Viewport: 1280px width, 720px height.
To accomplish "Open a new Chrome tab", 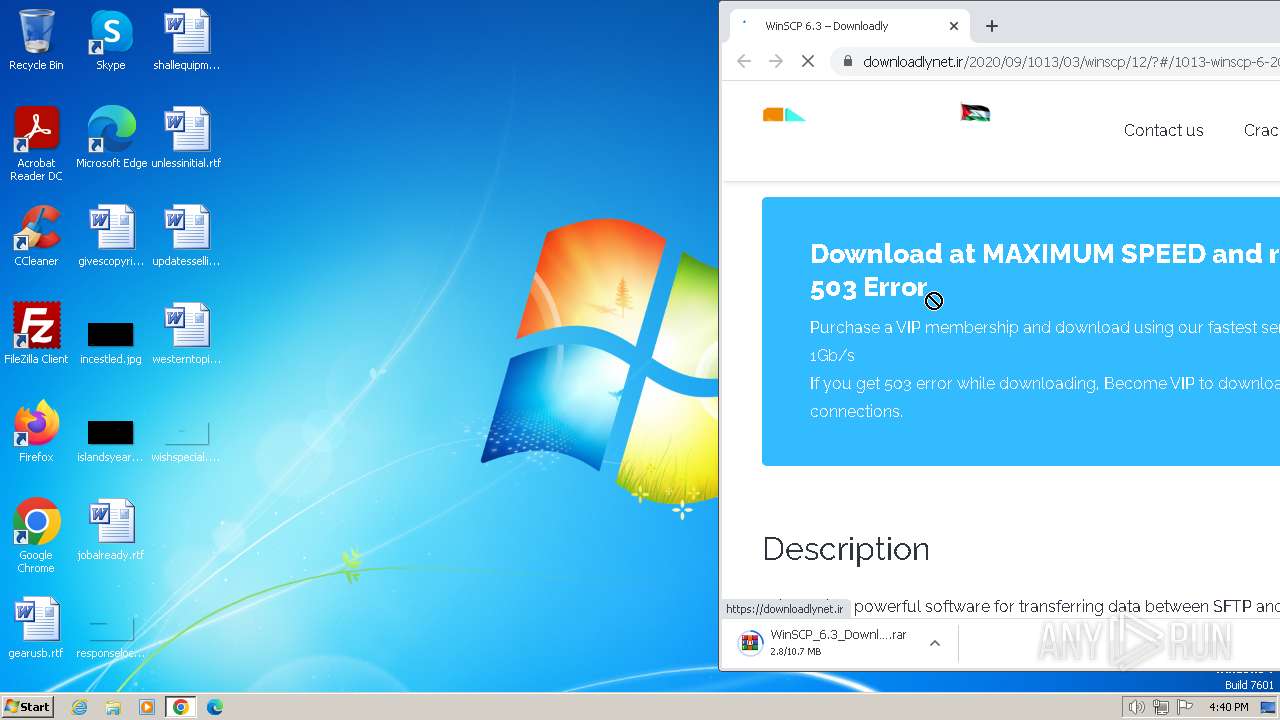I will tap(992, 26).
